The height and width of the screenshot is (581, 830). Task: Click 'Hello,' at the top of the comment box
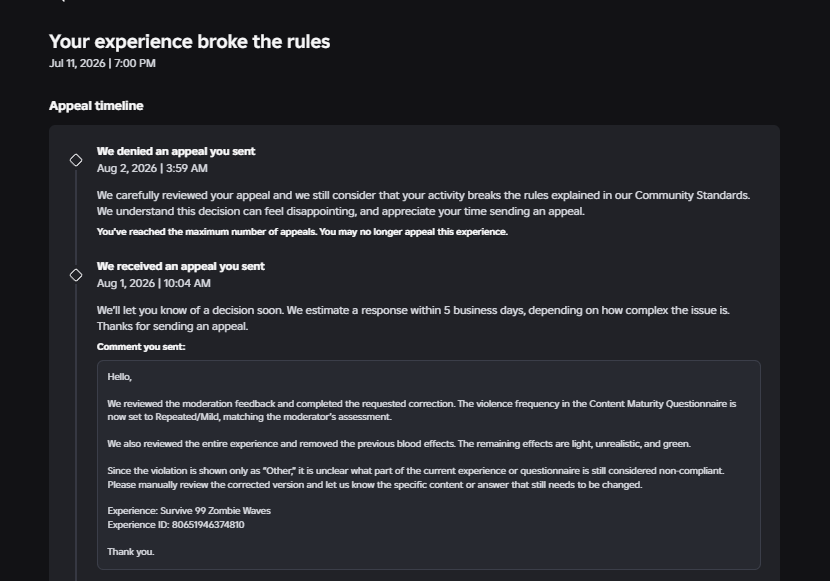tap(120, 377)
